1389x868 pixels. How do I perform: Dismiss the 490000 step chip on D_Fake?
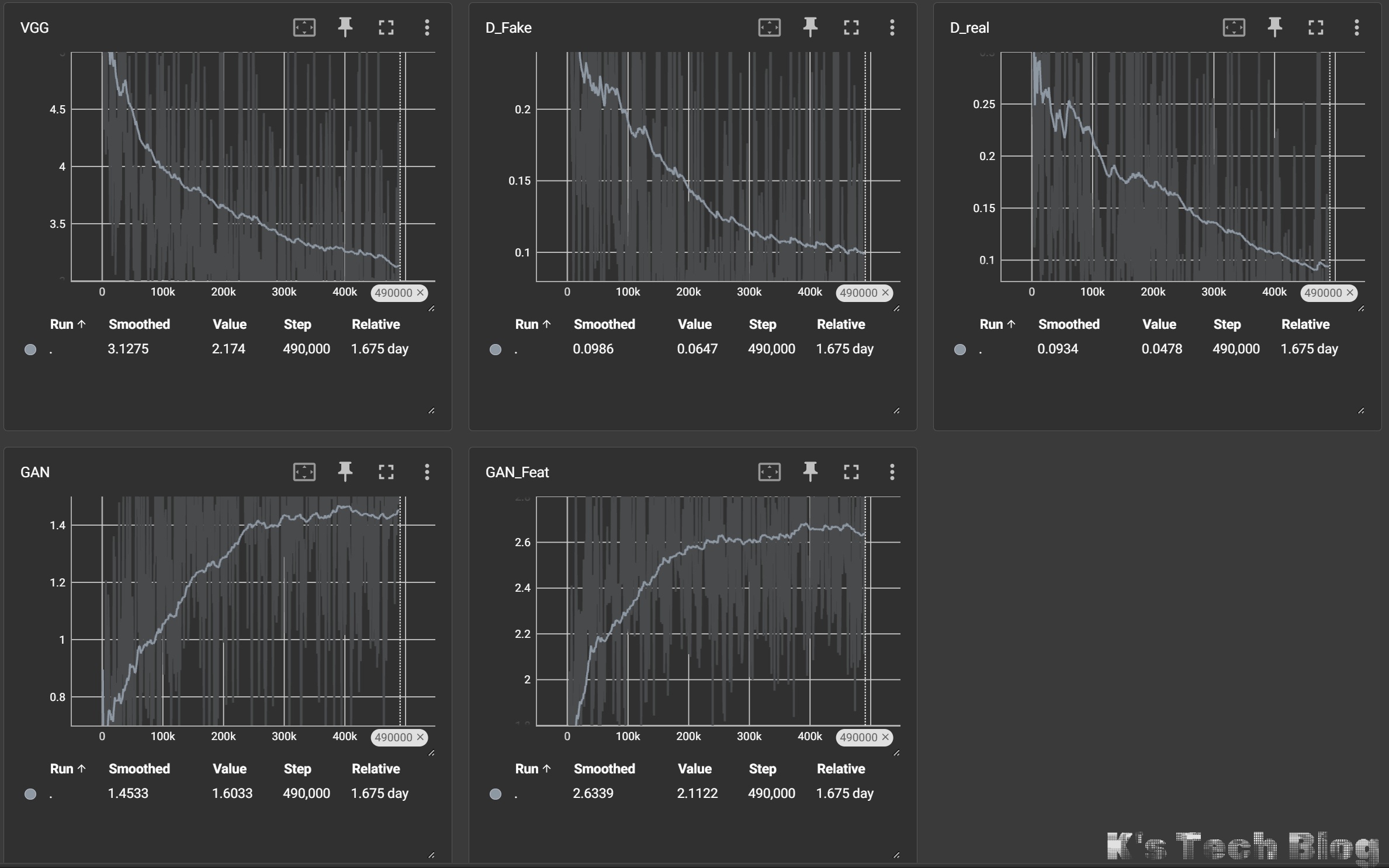(885, 293)
